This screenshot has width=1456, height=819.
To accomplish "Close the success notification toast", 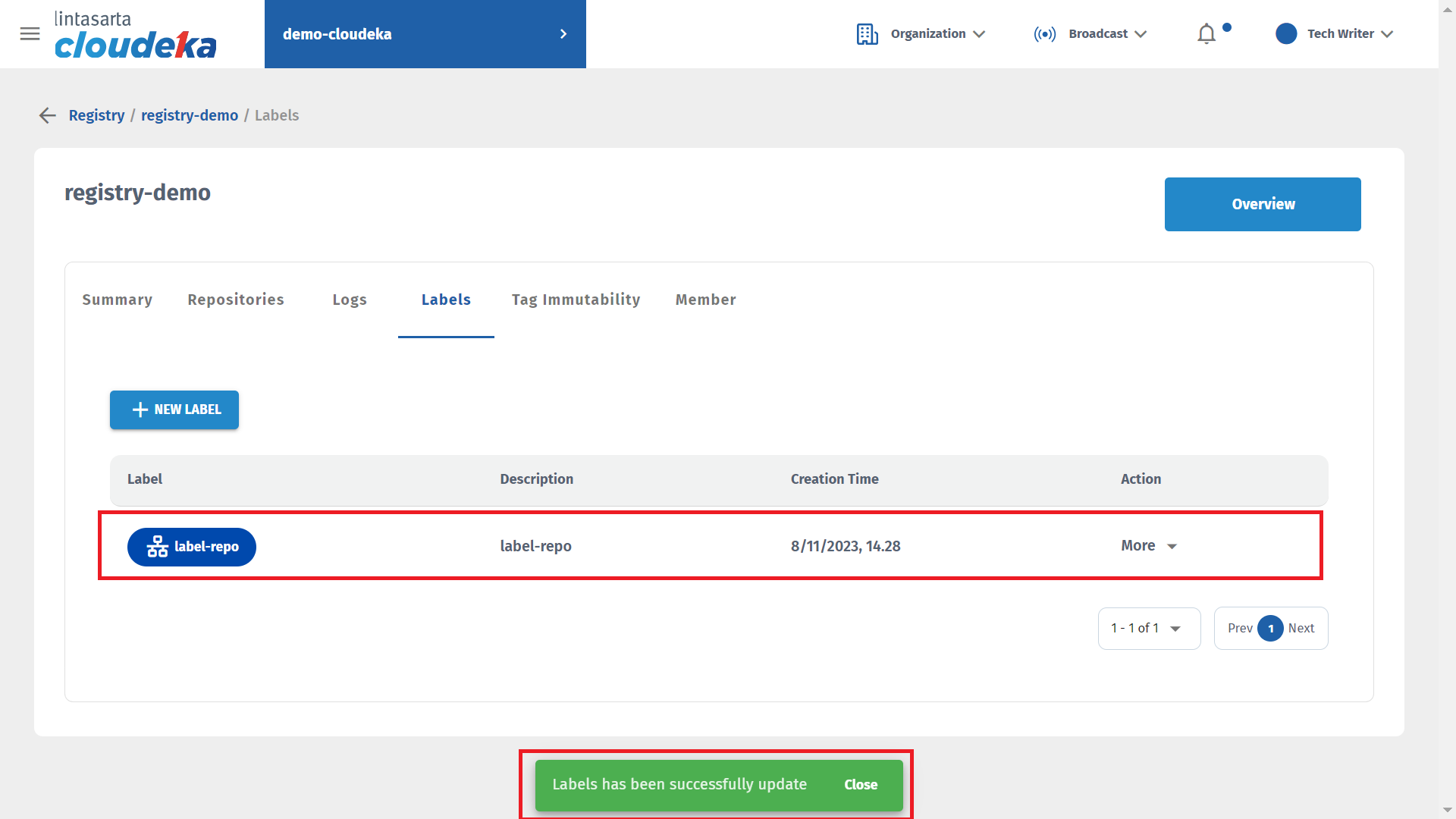I will point(860,785).
